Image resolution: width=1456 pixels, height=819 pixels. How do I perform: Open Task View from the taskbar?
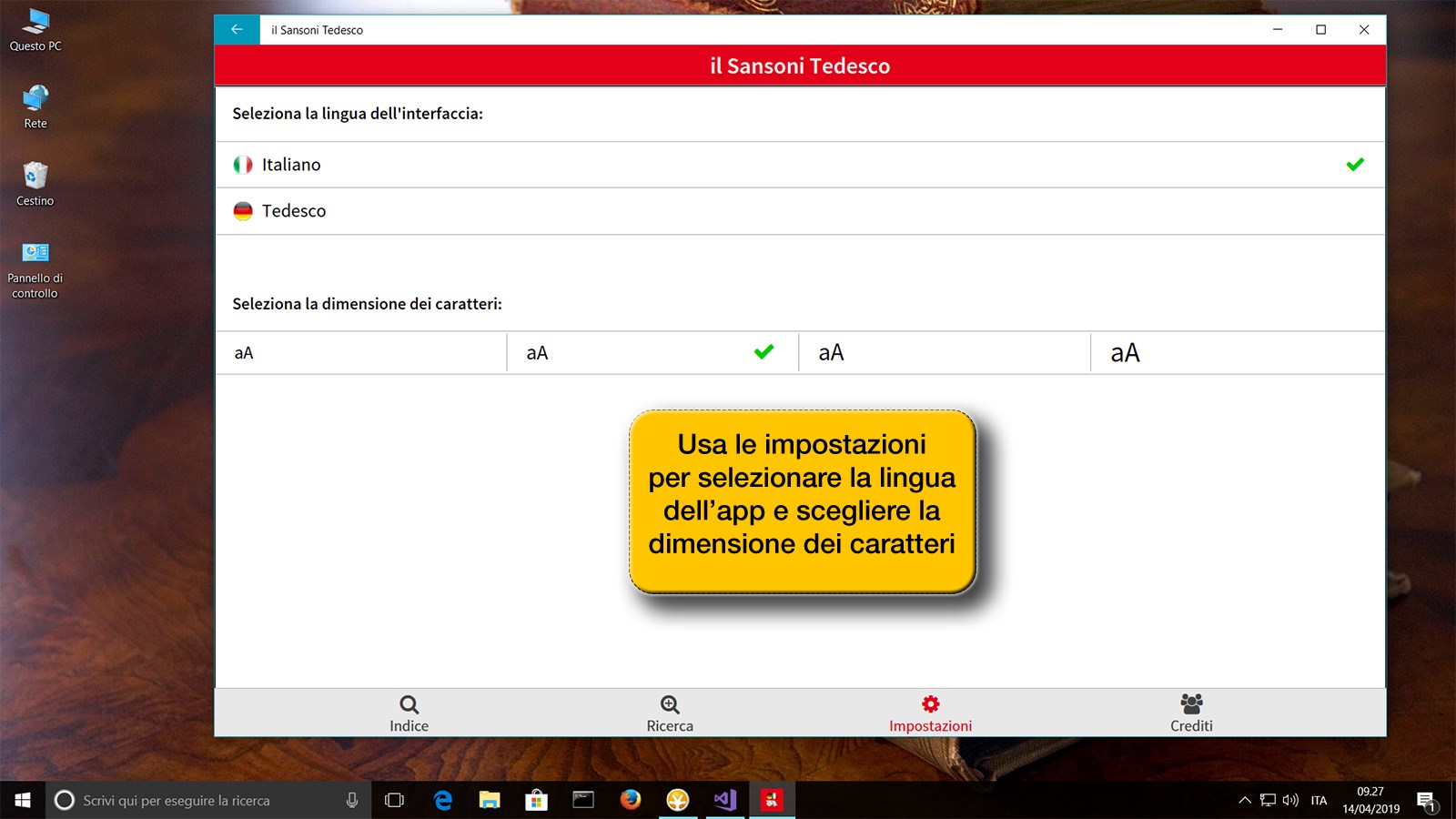coord(394,800)
